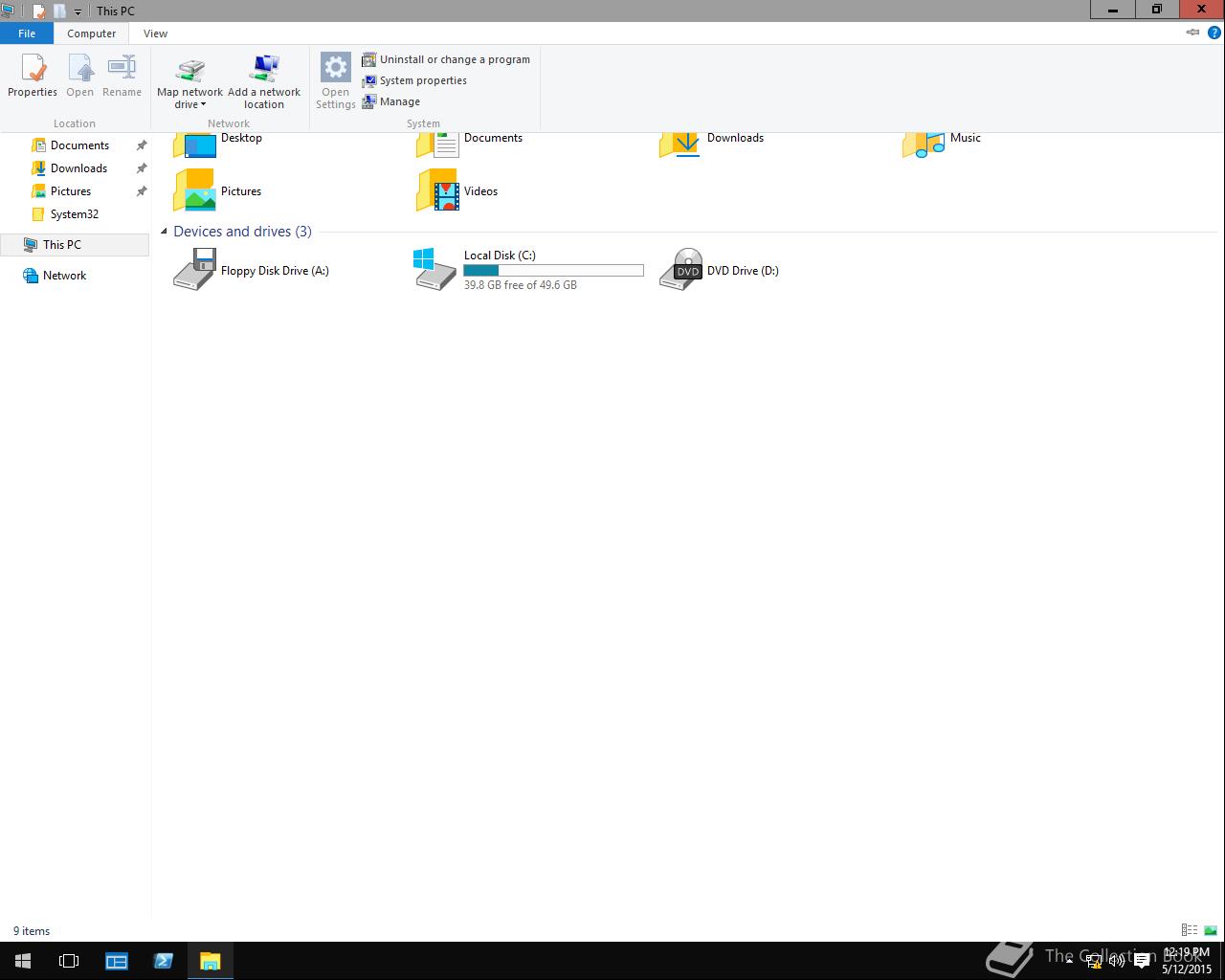Screen dimensions: 1225x980
Task: Click the Properties ribbon icon
Action: [33, 76]
